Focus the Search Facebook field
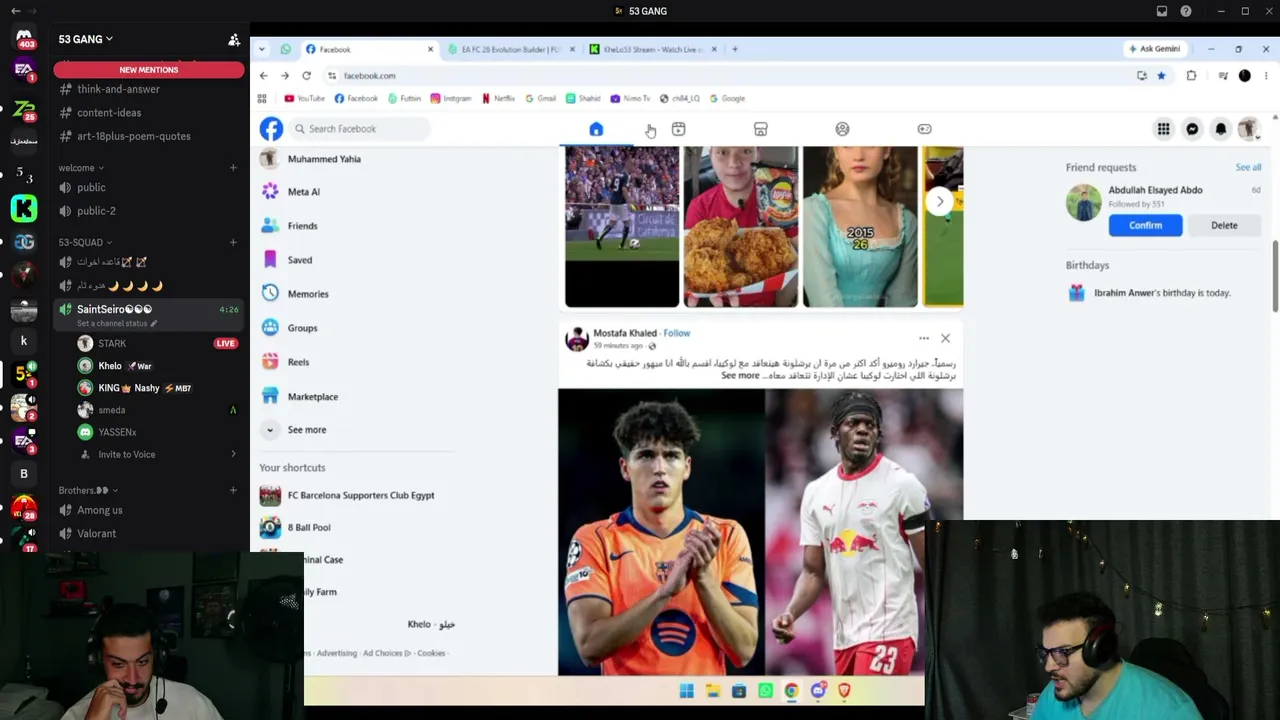Viewport: 1280px width, 720px height. coord(360,129)
